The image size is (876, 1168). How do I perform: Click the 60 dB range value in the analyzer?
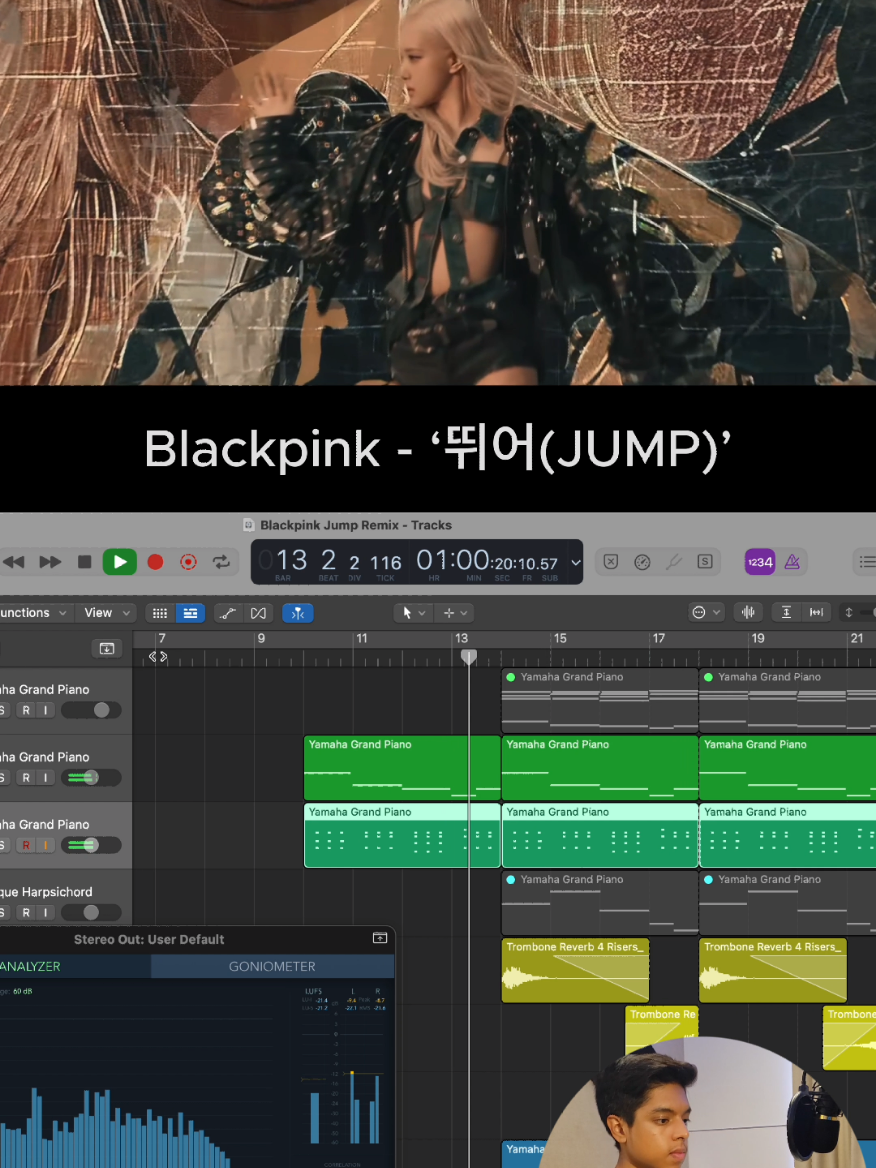coord(22,991)
